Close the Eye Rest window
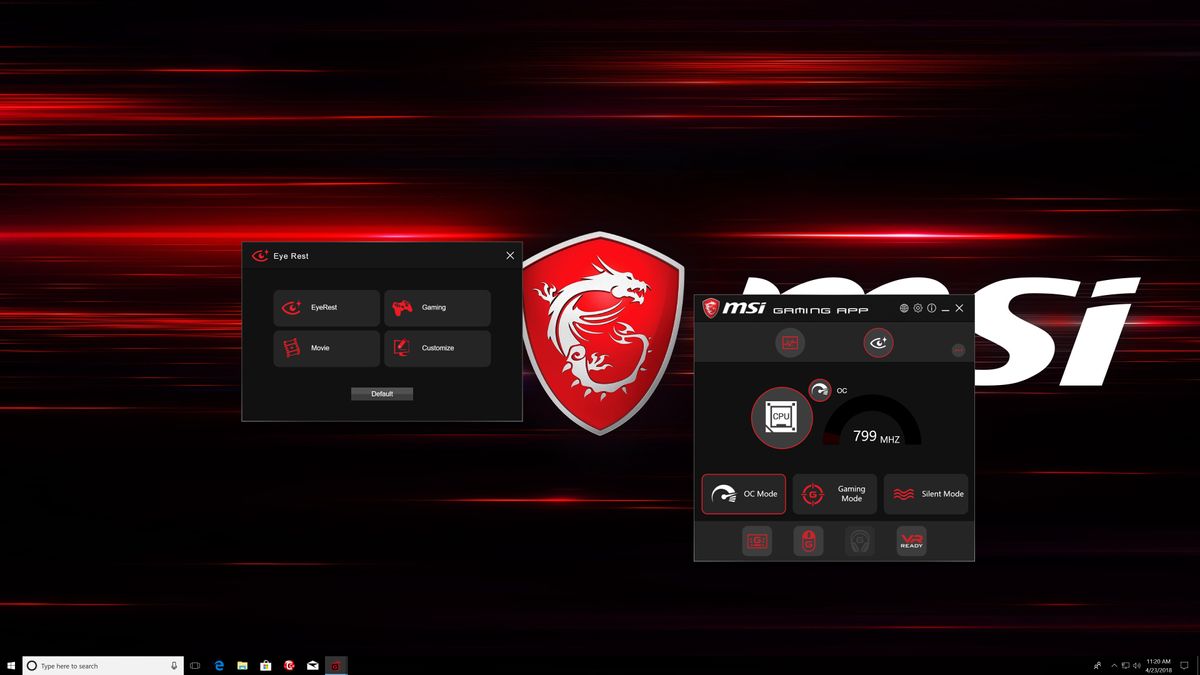The image size is (1200, 675). click(510, 256)
